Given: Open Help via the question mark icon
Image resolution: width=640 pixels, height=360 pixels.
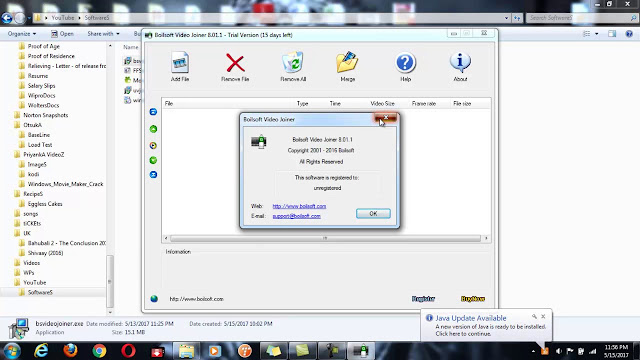Looking at the screenshot, I should 405,63.
